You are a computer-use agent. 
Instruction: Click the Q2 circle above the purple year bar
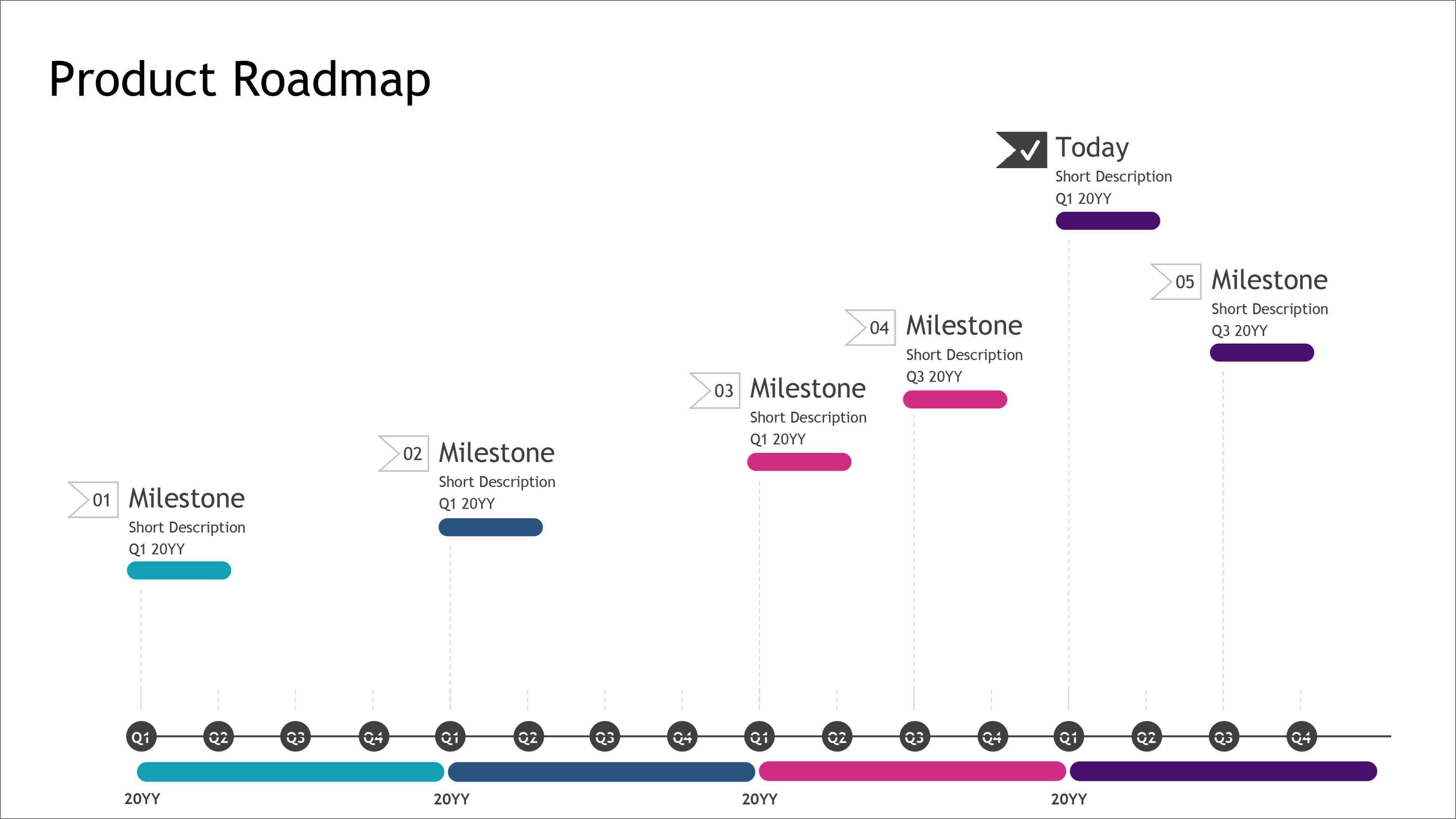click(1146, 737)
